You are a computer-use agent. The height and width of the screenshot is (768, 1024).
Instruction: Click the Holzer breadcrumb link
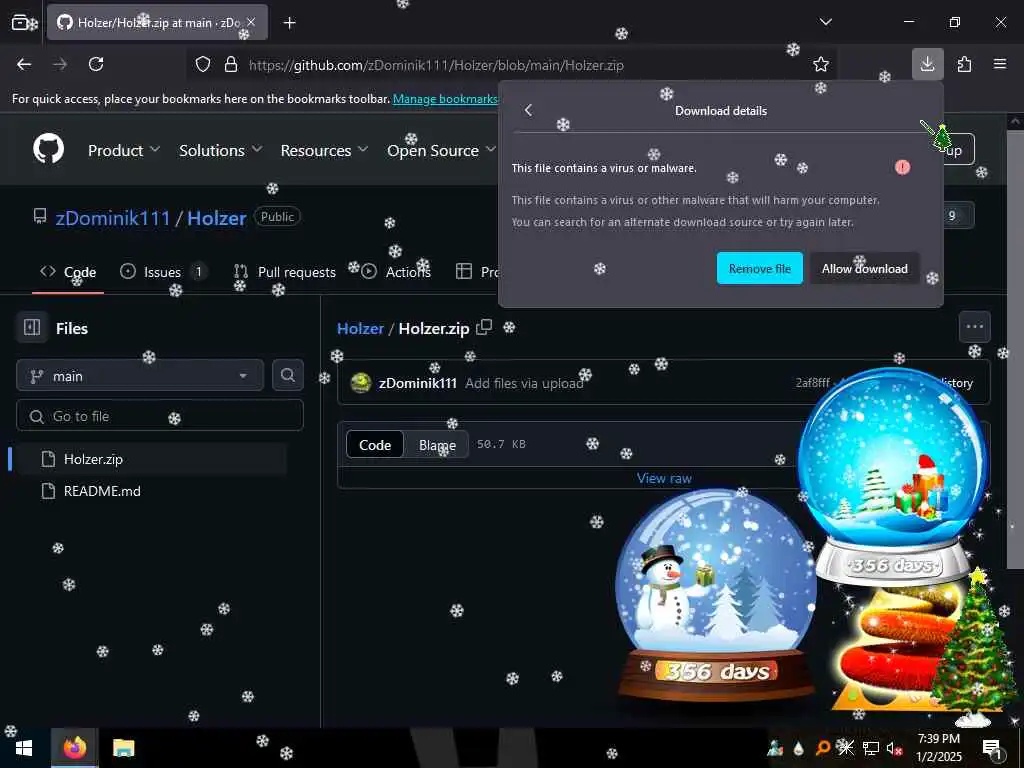(x=360, y=328)
